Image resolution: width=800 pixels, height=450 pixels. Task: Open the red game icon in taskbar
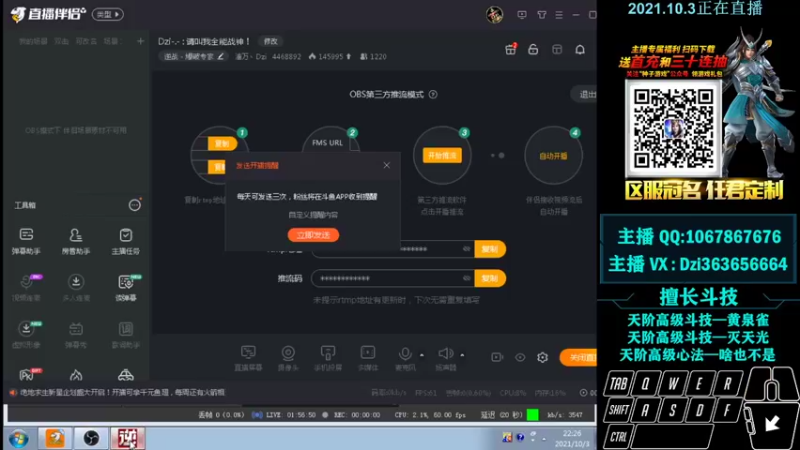click(x=128, y=438)
